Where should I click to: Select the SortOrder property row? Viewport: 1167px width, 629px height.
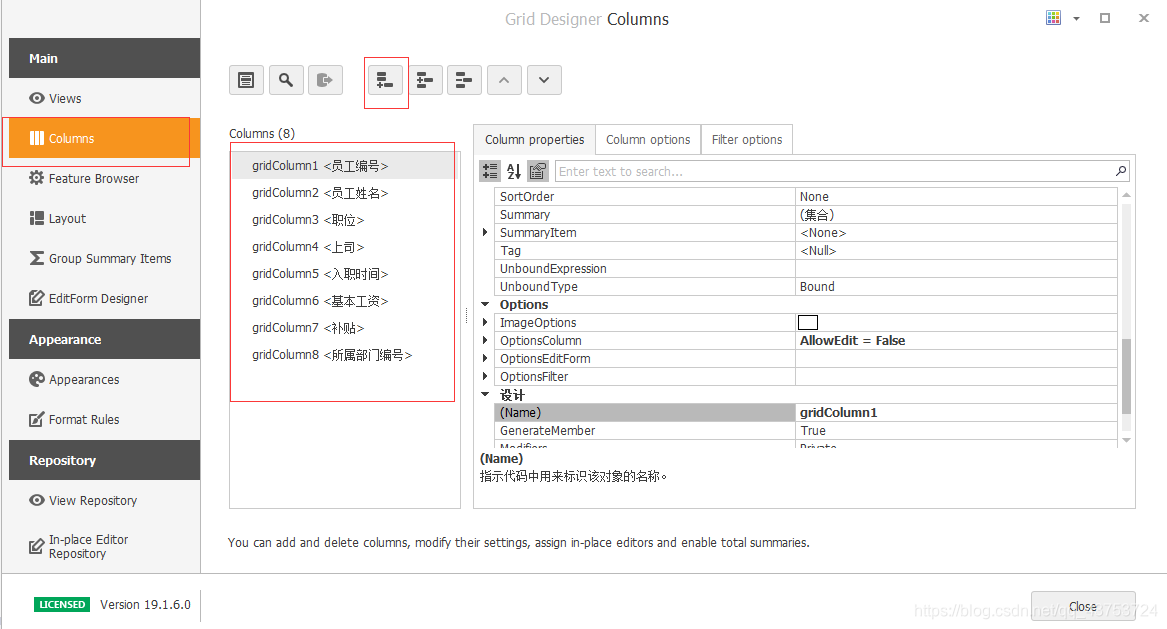(x=806, y=197)
